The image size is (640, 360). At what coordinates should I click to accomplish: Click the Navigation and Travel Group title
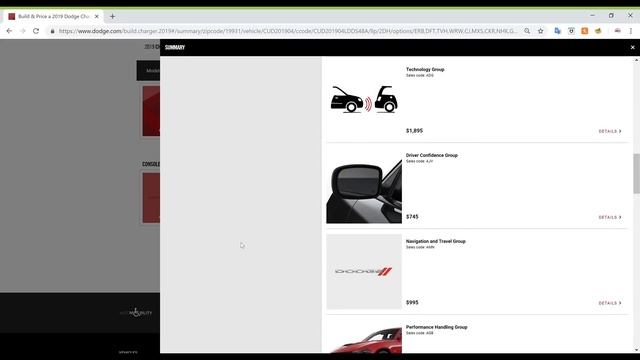(436, 241)
